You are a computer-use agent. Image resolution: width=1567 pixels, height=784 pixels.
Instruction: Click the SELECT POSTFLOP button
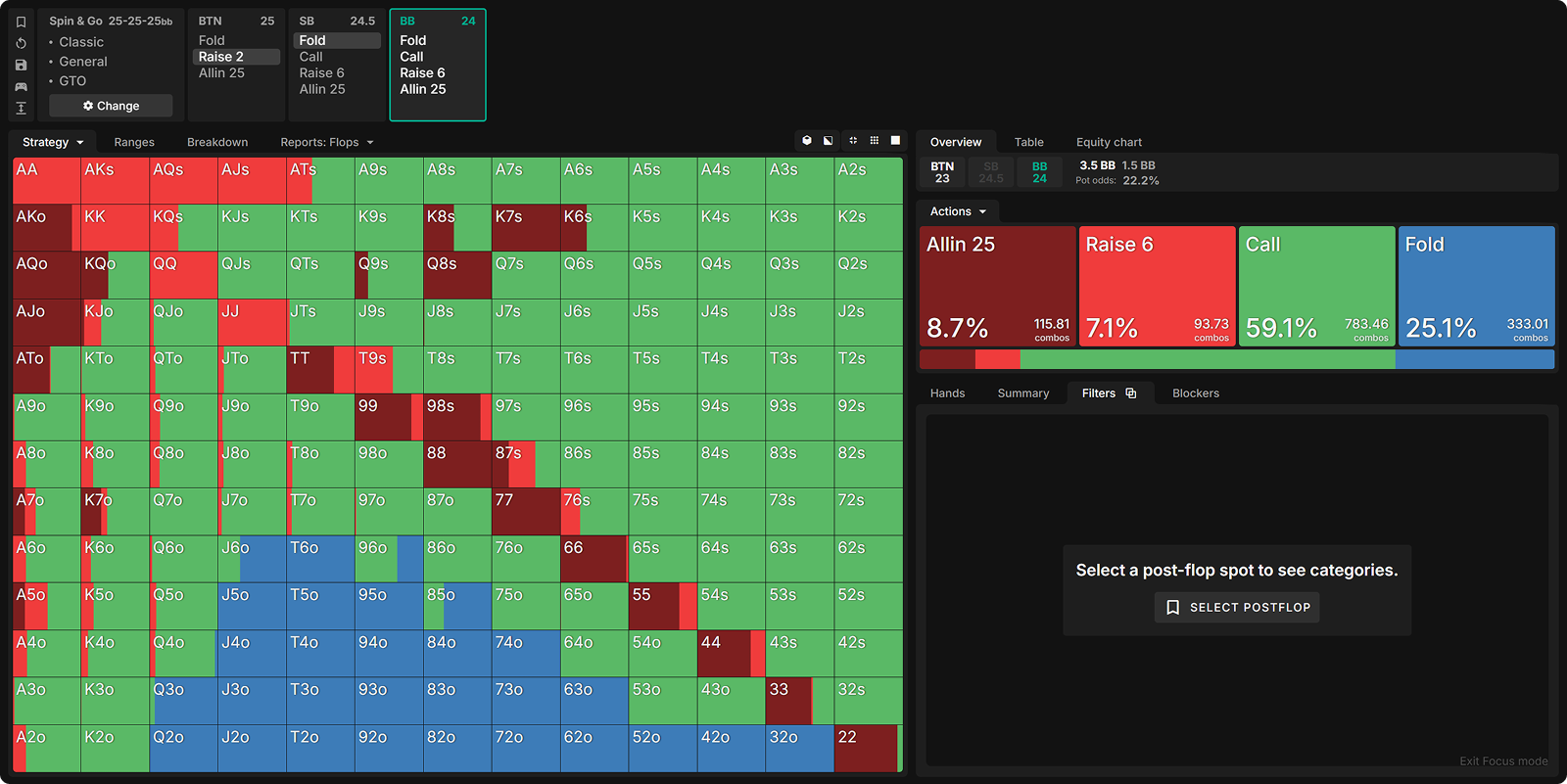[1237, 608]
